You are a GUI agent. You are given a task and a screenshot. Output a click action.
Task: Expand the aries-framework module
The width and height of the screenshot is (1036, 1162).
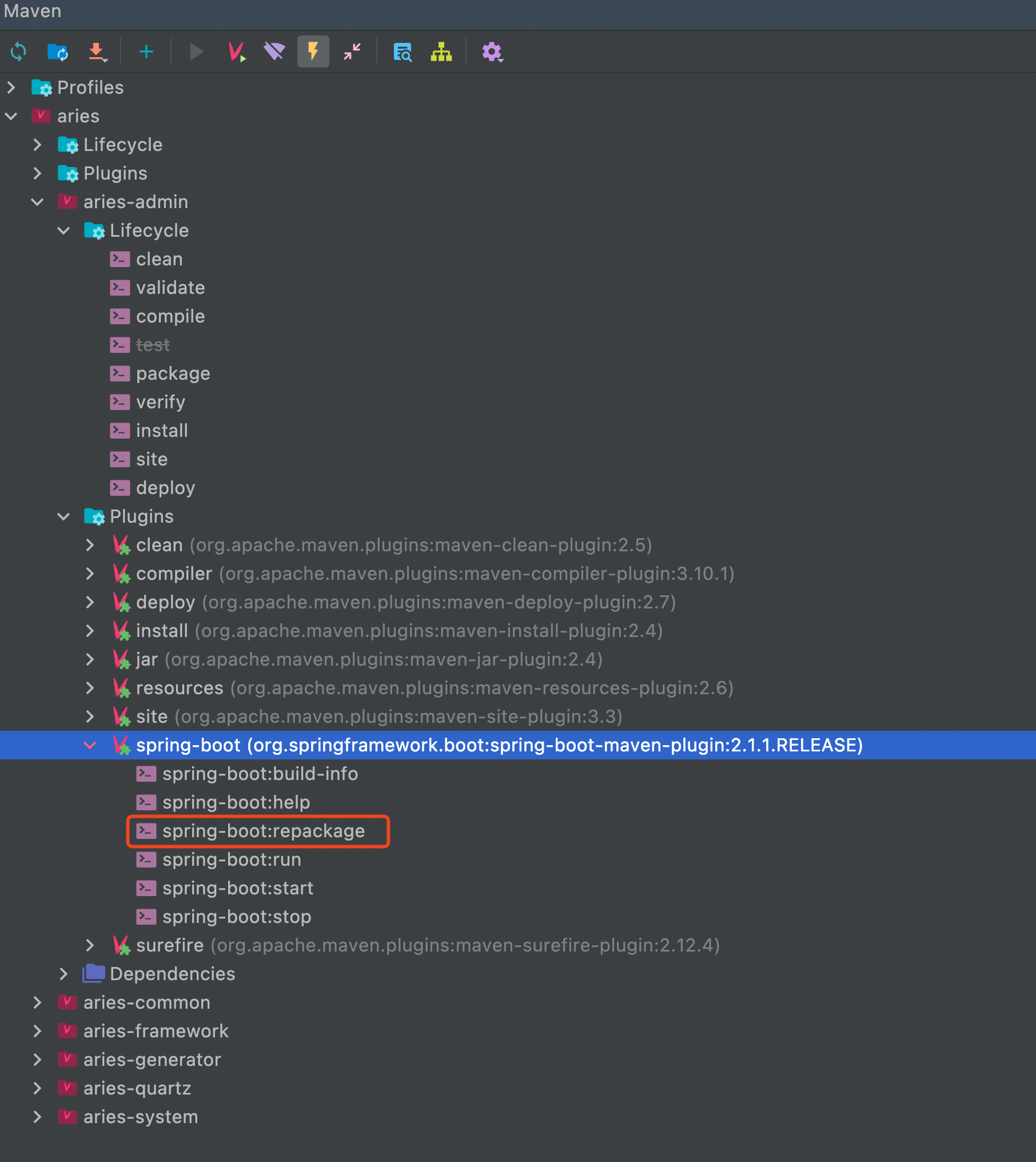coord(37,1031)
